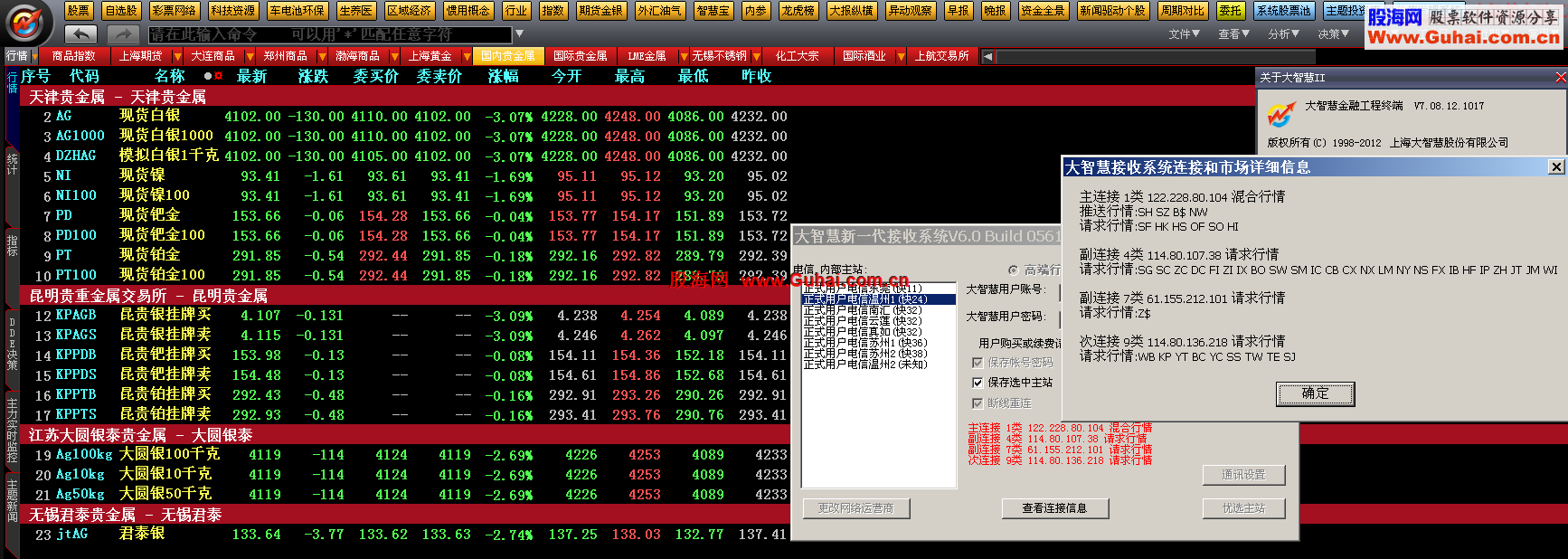Go forward with the right arrow button
The width and height of the screenshot is (1568, 559).
click(x=122, y=33)
